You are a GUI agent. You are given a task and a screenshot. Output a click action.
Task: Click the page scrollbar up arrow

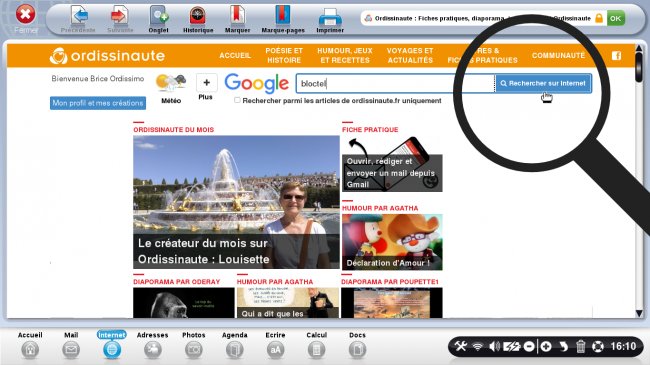pyautogui.click(x=639, y=49)
